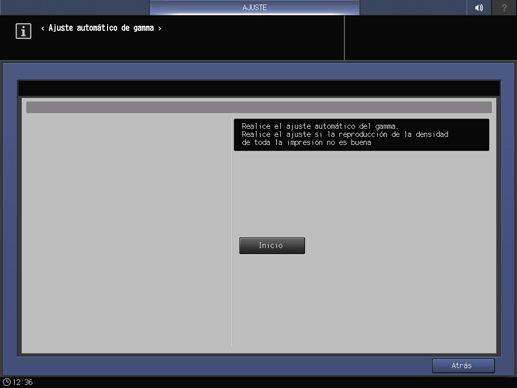Open the speaker volume icon
The image size is (517, 388).
(479, 7)
